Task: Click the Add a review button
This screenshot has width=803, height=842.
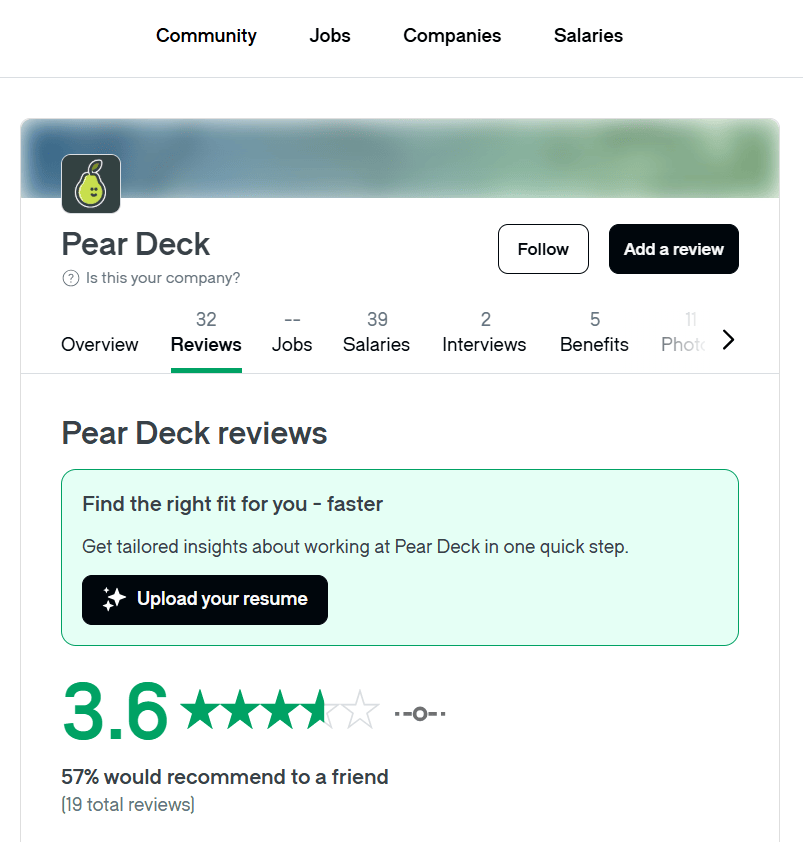Action: pos(673,249)
